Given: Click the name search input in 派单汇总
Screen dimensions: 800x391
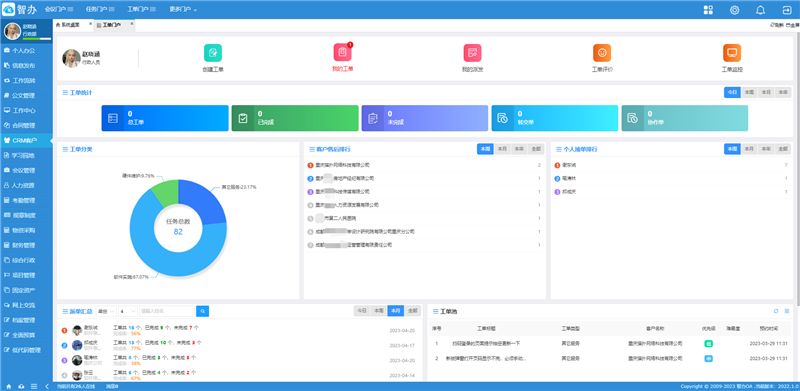Looking at the screenshot, I should click(x=167, y=311).
